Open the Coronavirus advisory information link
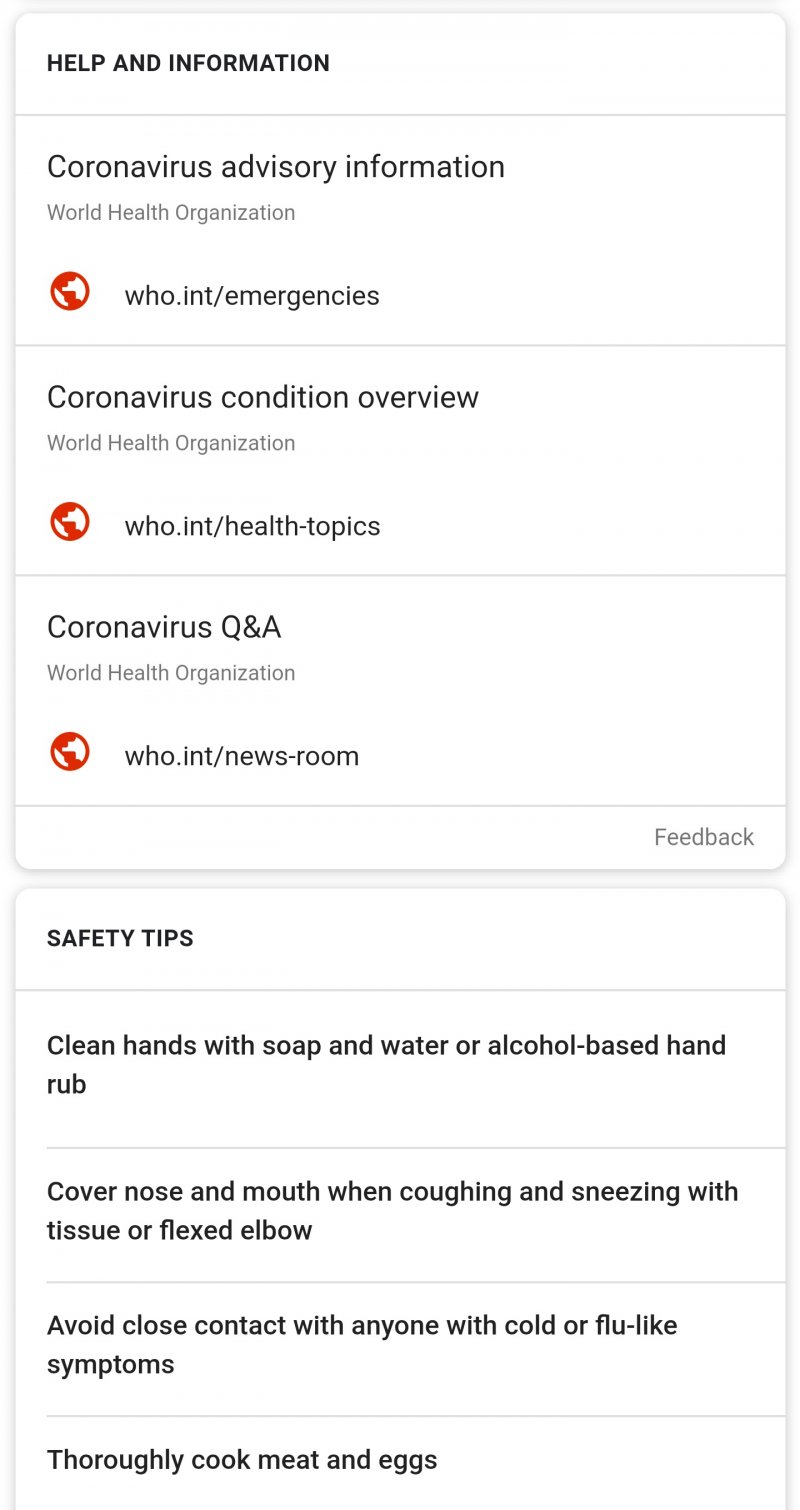 (x=276, y=167)
